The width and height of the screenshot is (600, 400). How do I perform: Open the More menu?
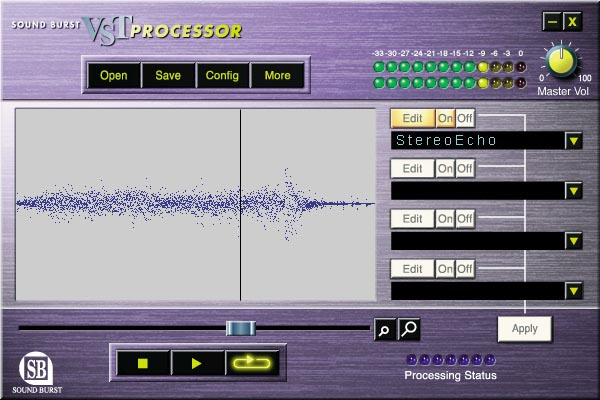[x=277, y=75]
